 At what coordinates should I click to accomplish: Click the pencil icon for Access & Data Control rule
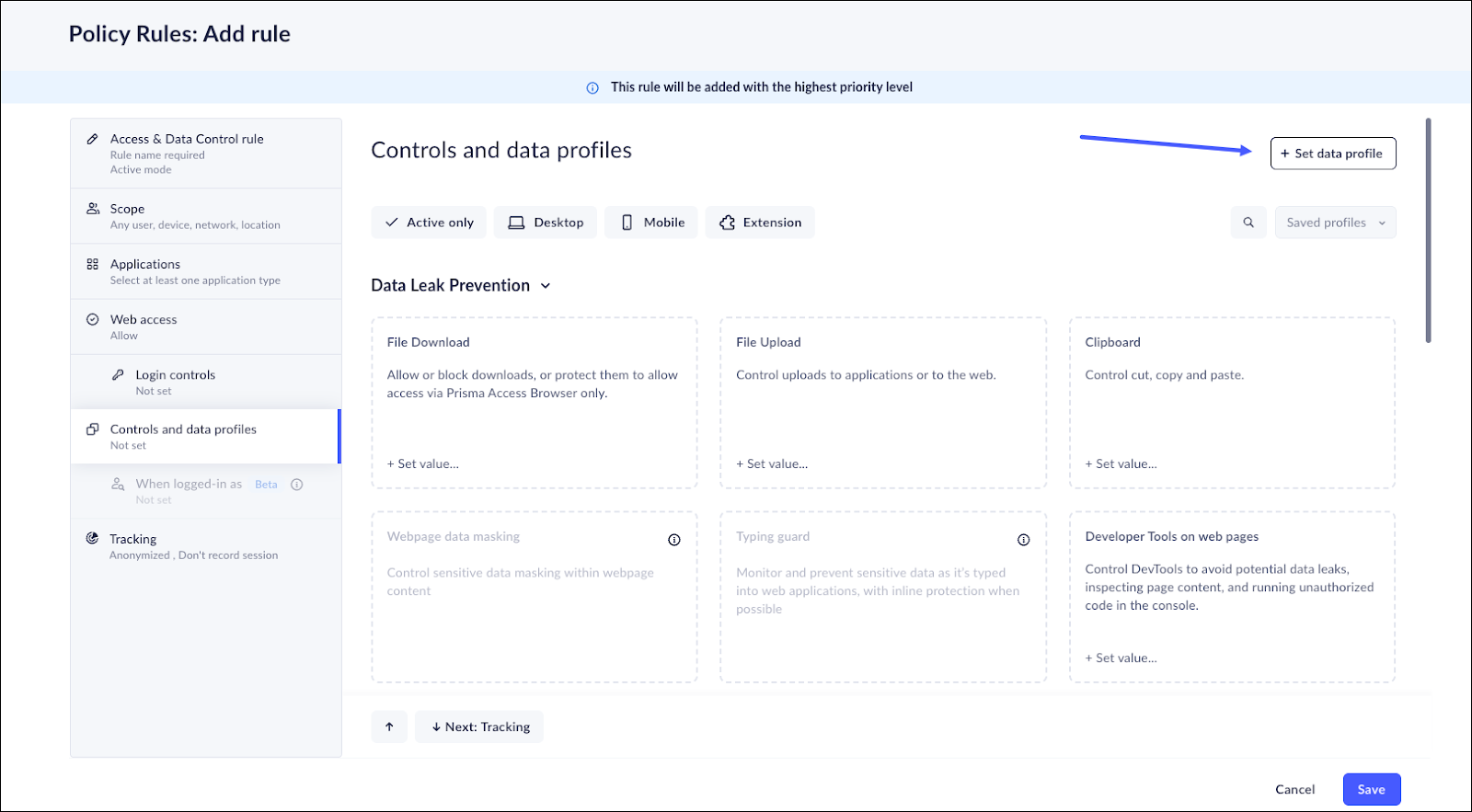pos(92,139)
